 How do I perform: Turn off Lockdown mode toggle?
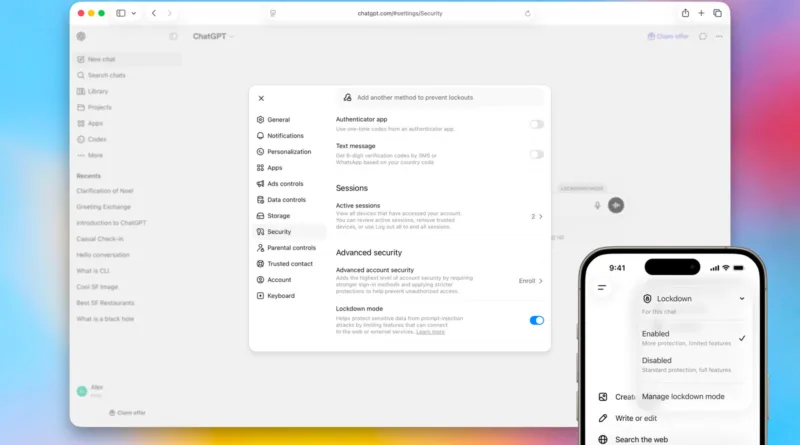(x=536, y=320)
